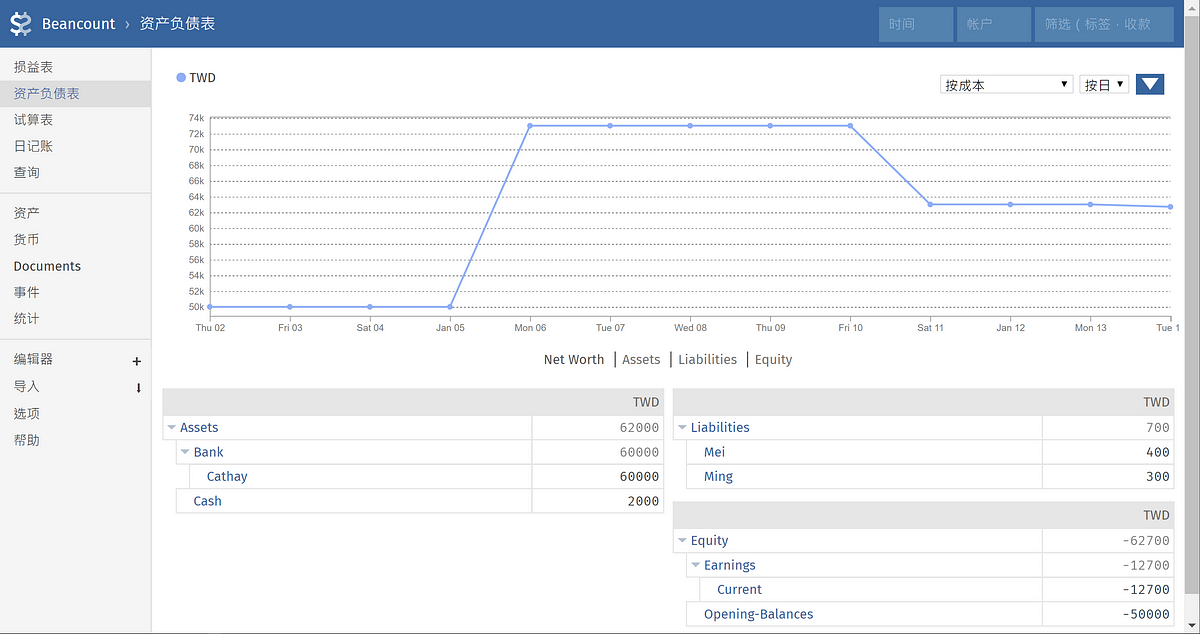Click the download arrow beside 导入
The width and height of the screenshot is (1200, 634).
(x=138, y=388)
